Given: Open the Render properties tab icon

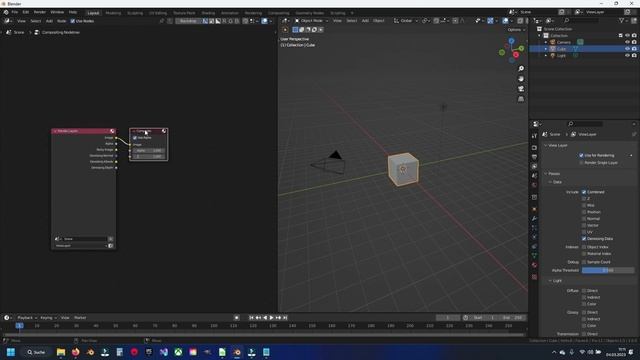Looking at the screenshot, I should click(534, 147).
